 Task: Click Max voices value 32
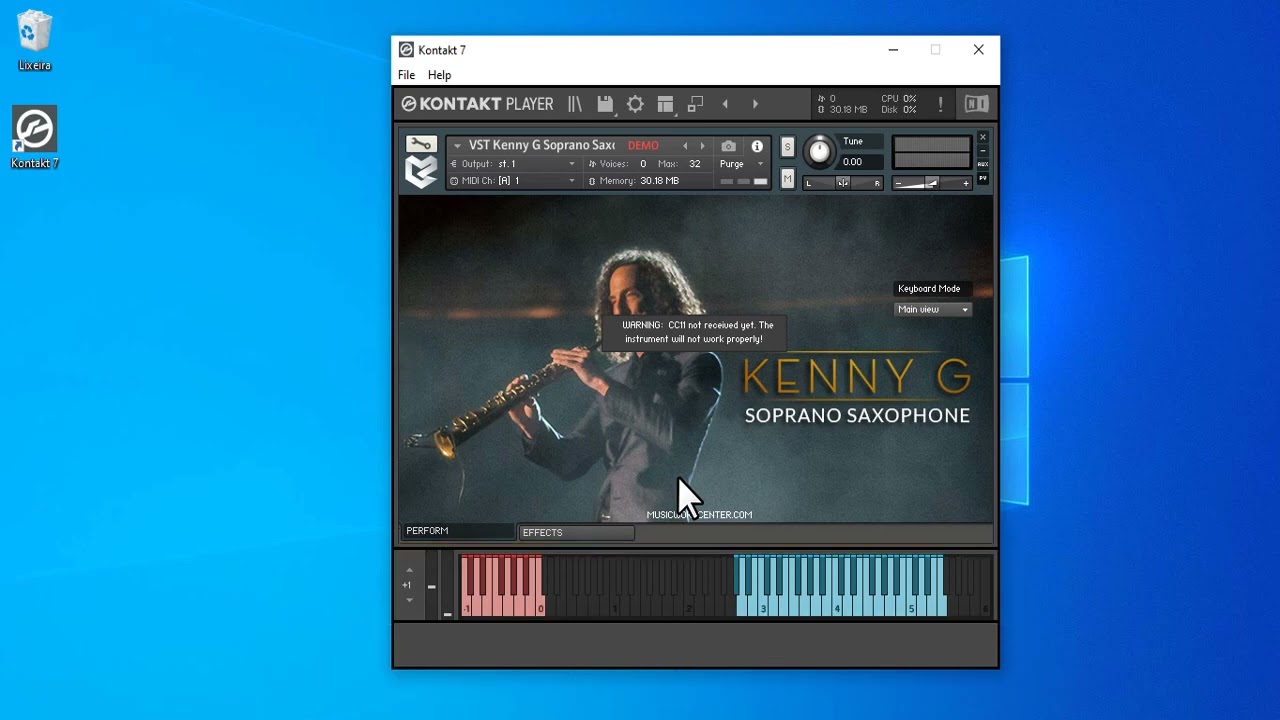coord(695,164)
